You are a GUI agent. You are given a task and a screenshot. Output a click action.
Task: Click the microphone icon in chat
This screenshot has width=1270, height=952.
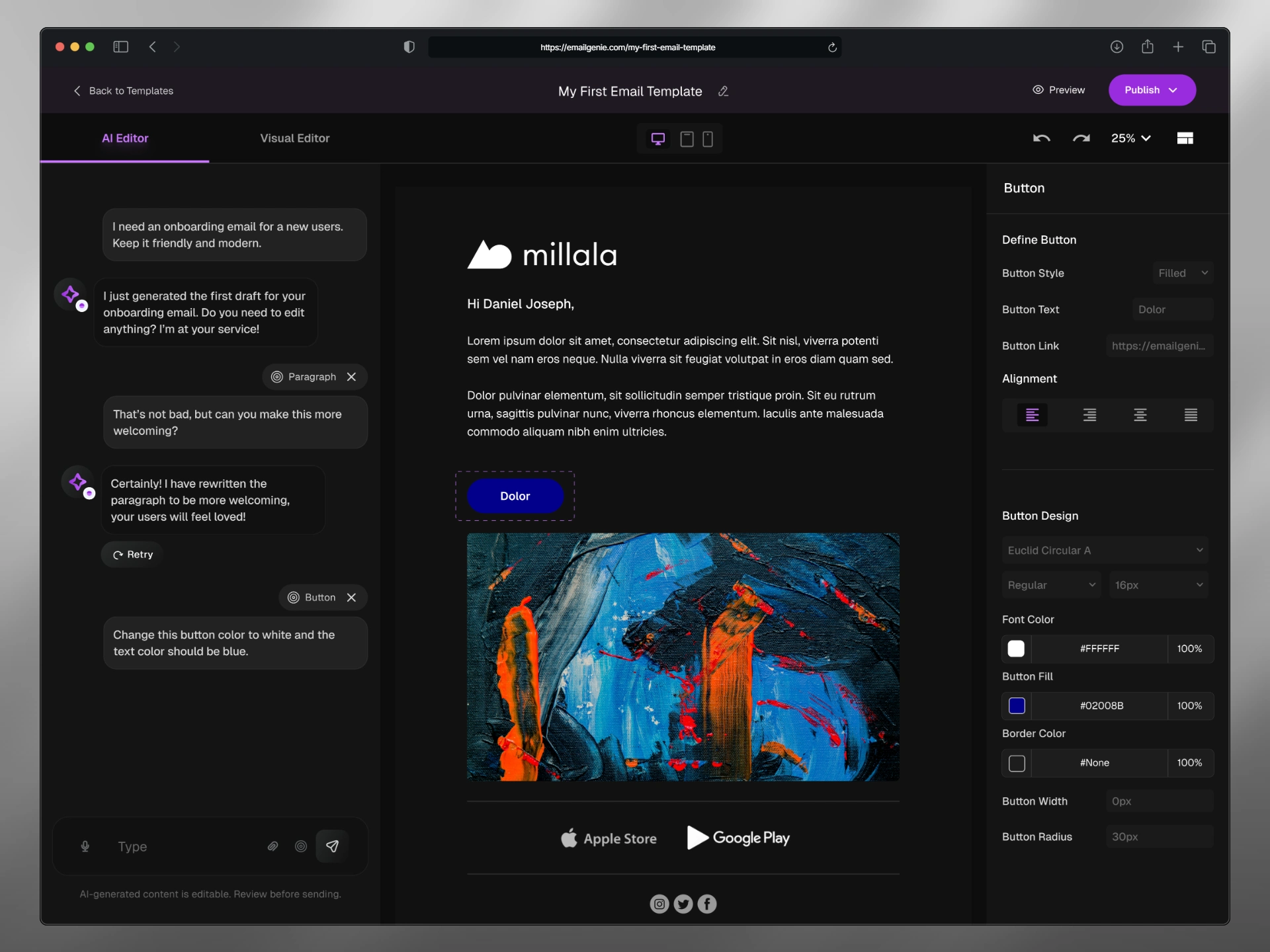[x=85, y=846]
